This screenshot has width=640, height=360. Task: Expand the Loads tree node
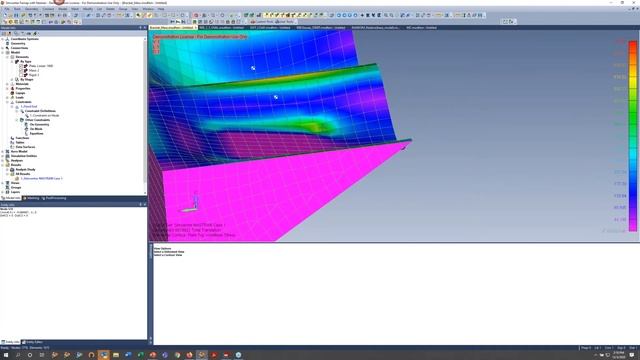tap(7, 97)
